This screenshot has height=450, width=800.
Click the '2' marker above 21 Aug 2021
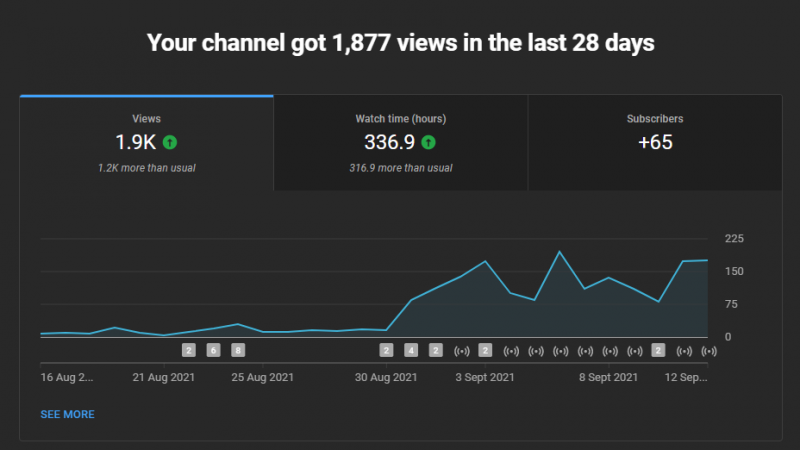[x=188, y=350]
